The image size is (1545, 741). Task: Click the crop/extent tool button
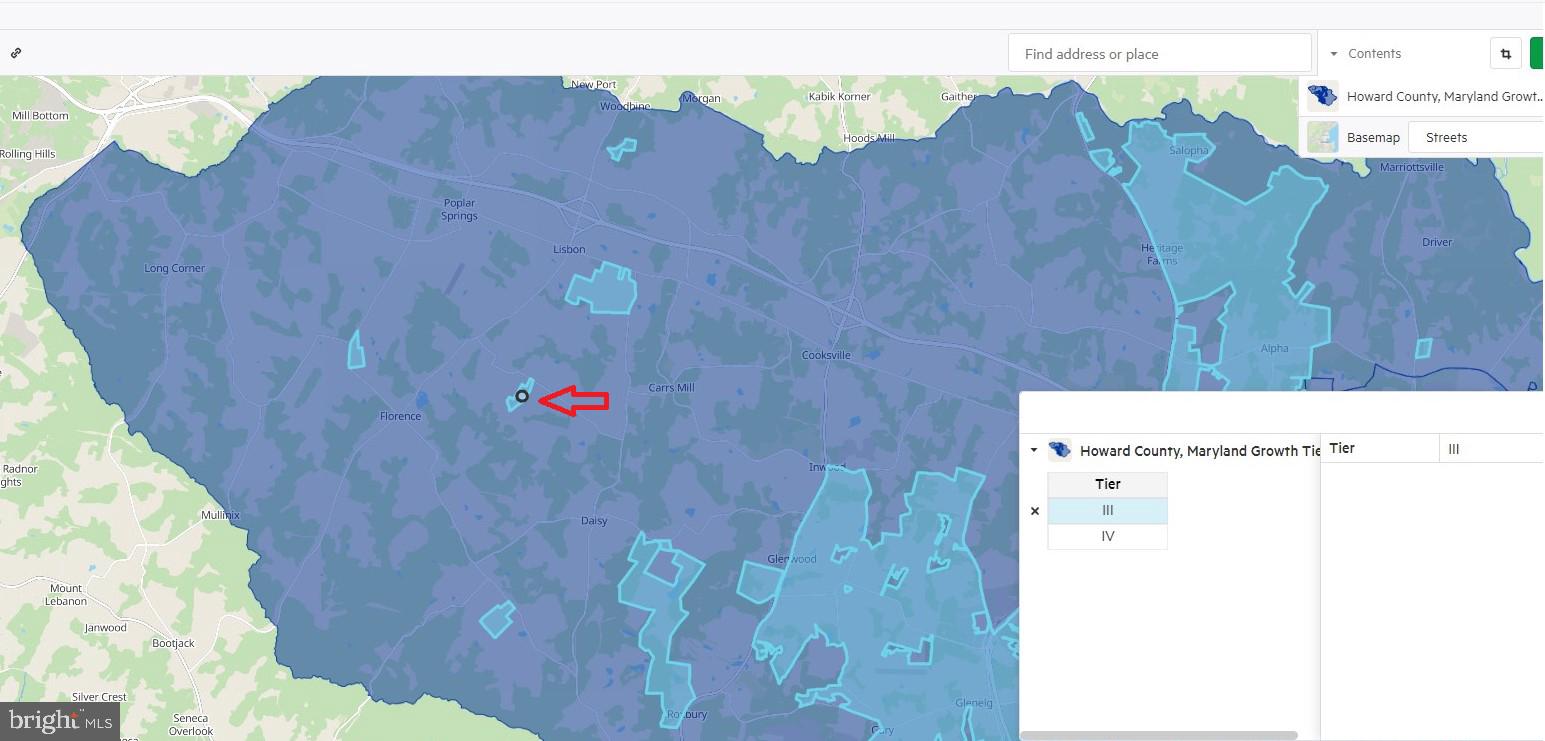click(1505, 54)
